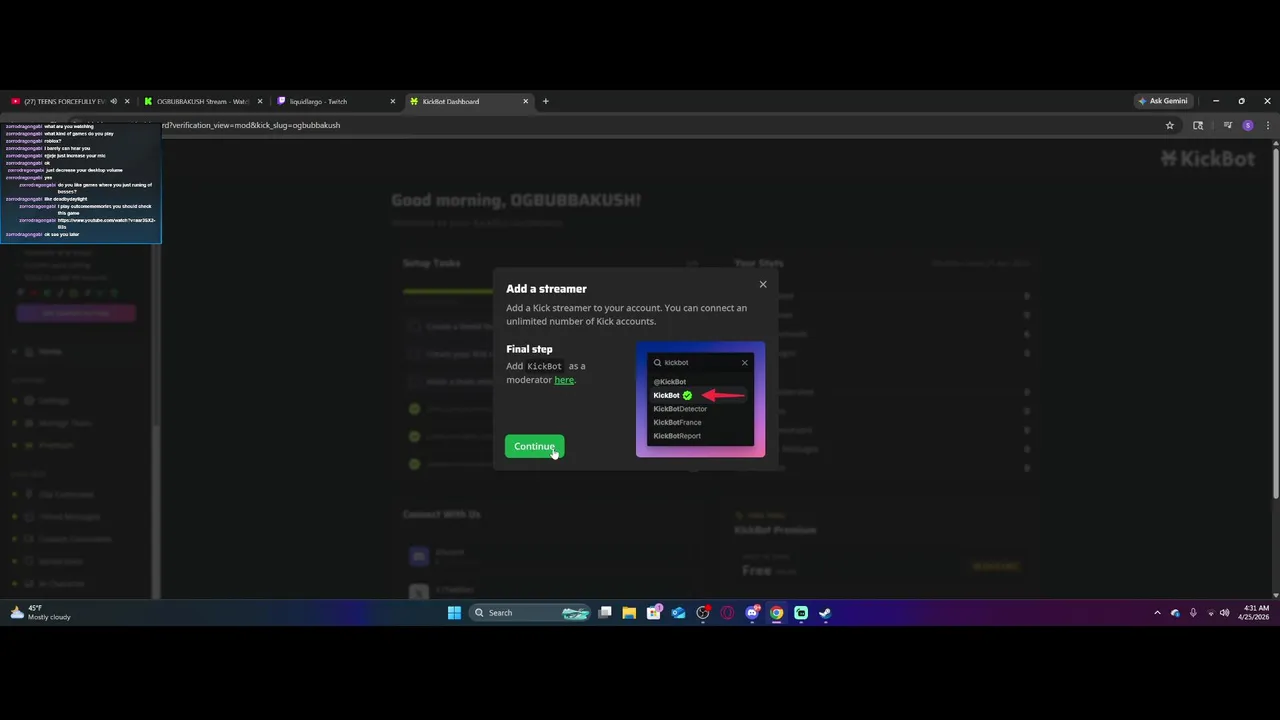Viewport: 1280px width, 720px height.
Task: Close the OGBUBBAKUSH Stream tab
Action: tap(260, 101)
